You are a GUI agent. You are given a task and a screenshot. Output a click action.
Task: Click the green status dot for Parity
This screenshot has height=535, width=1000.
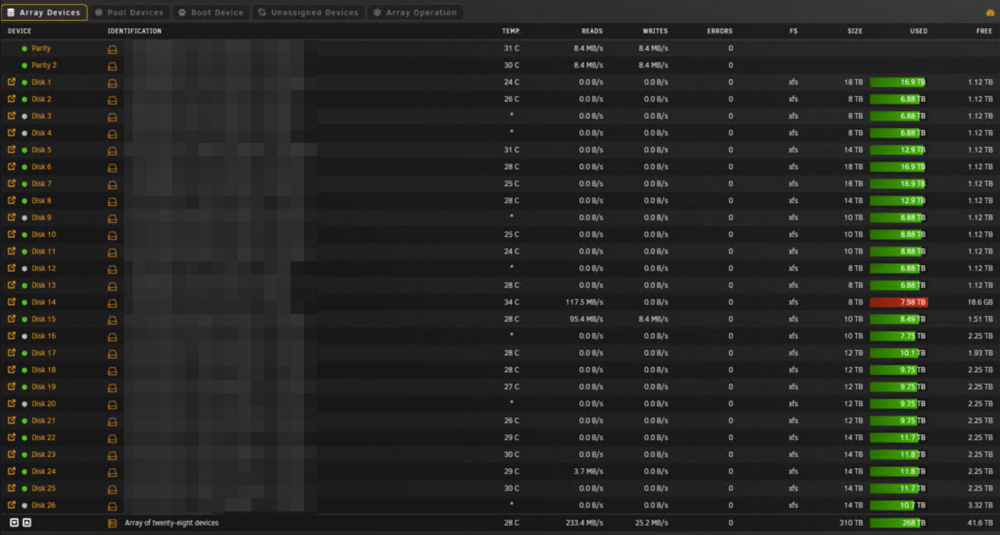pyautogui.click(x=24, y=48)
